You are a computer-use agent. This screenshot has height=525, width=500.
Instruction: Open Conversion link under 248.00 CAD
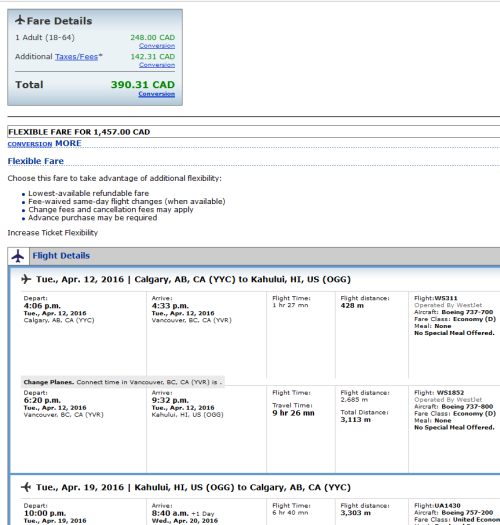pos(157,46)
